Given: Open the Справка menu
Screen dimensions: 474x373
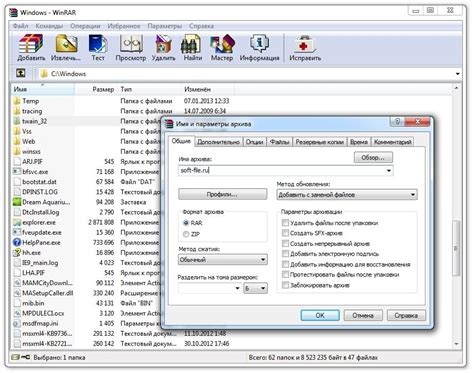Looking at the screenshot, I should (201, 26).
